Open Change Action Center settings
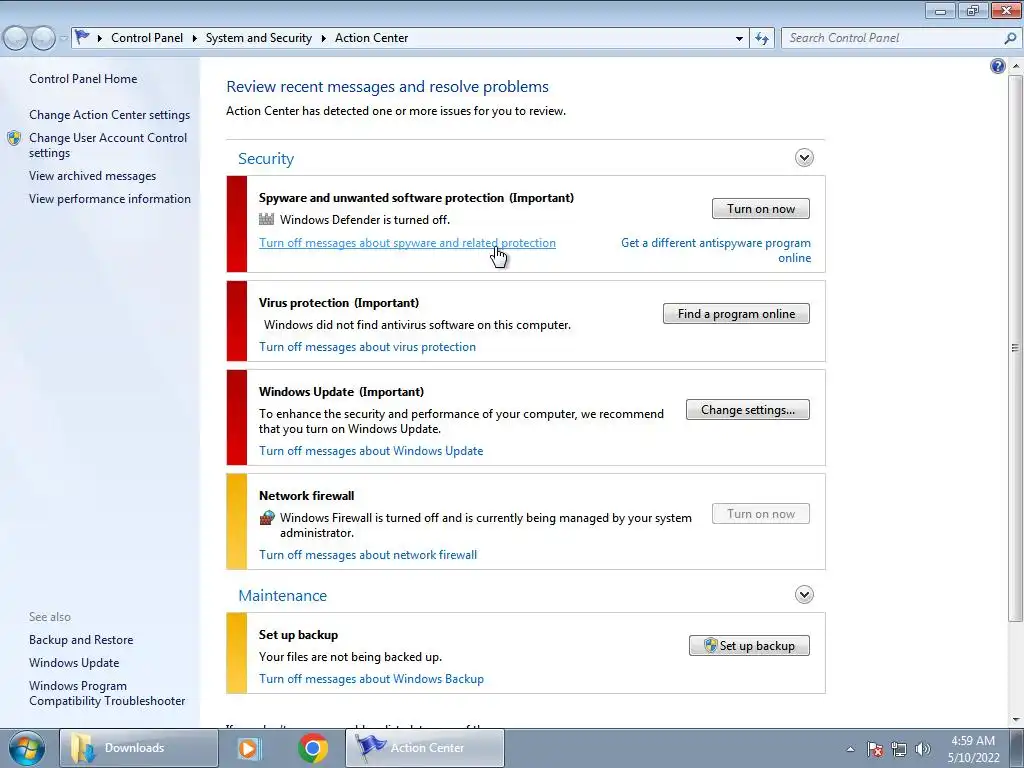The width and height of the screenshot is (1024, 768). [109, 115]
